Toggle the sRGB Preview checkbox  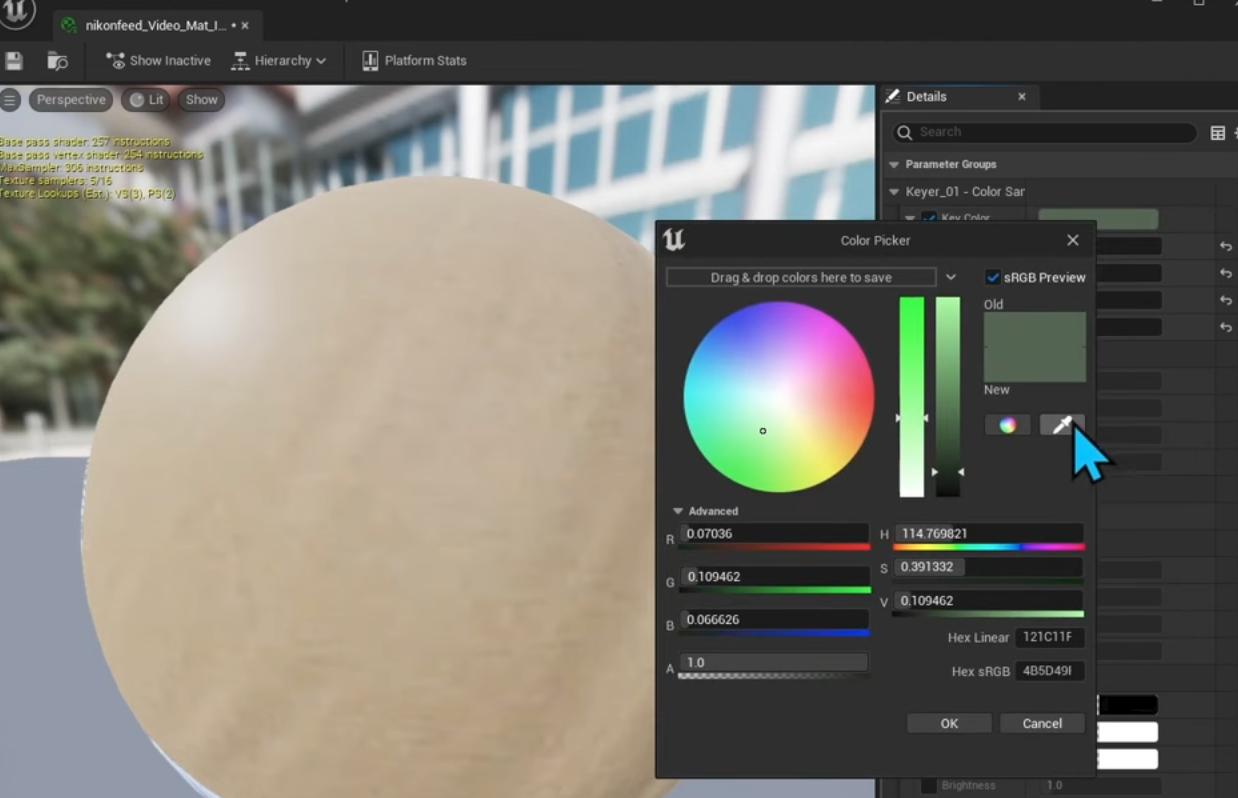(x=993, y=277)
